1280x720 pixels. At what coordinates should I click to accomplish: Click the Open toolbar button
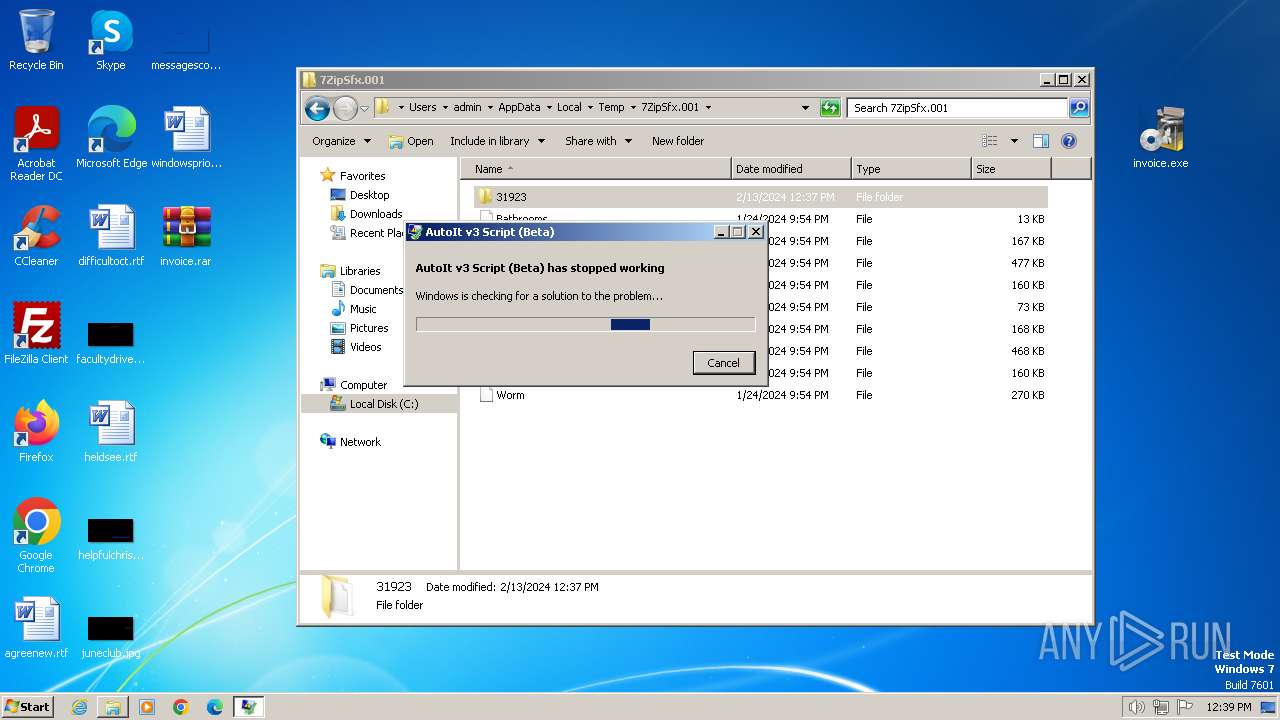pos(411,141)
